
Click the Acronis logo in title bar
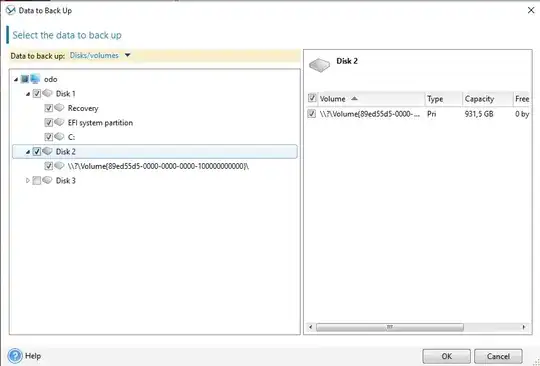tap(11, 10)
